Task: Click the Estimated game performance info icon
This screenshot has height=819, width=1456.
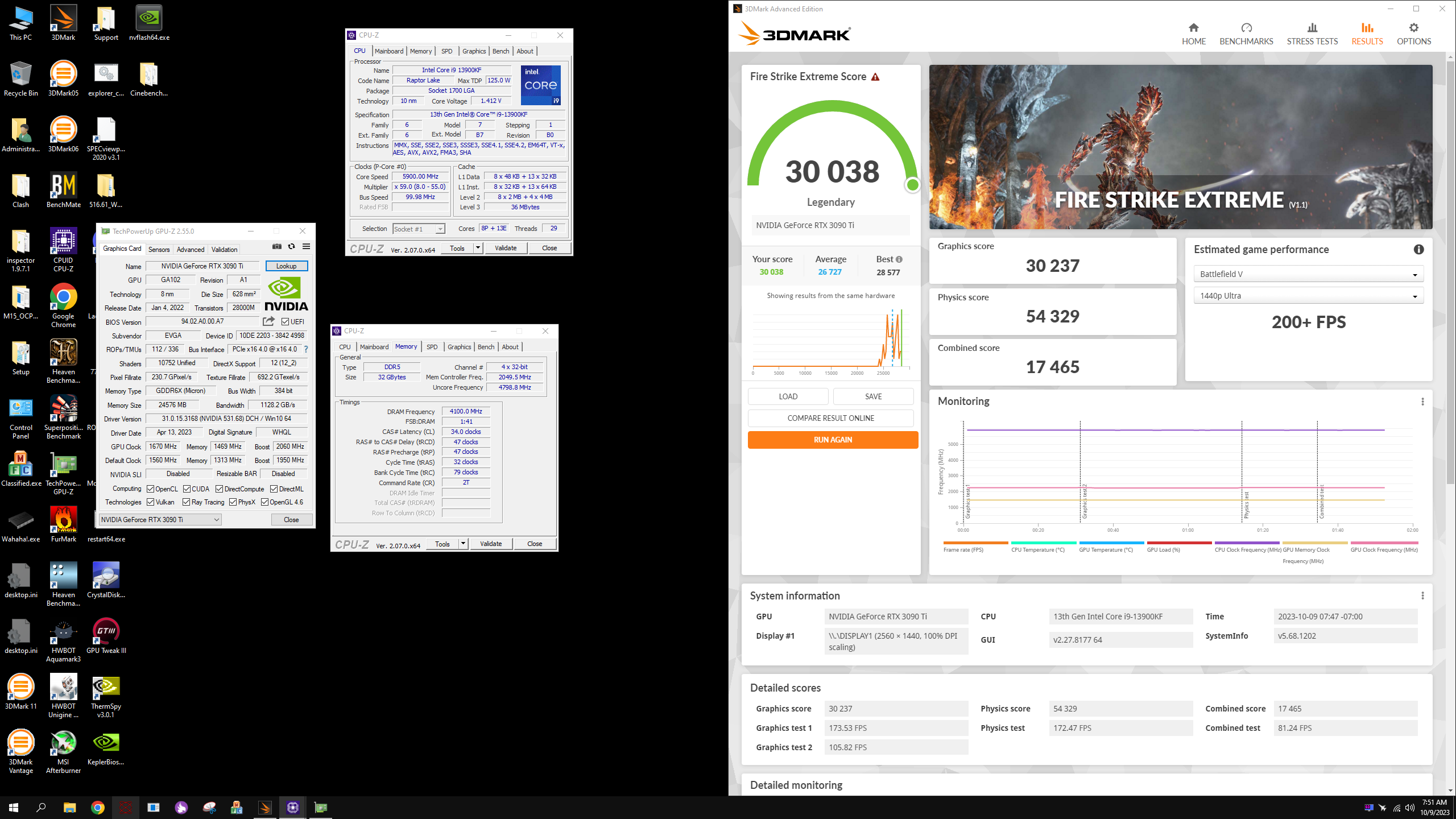Action: pos(1418,249)
